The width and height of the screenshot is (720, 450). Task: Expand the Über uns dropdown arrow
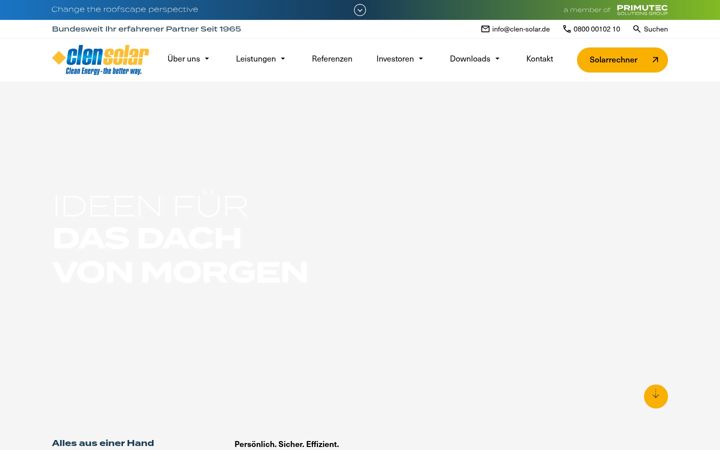coord(207,59)
